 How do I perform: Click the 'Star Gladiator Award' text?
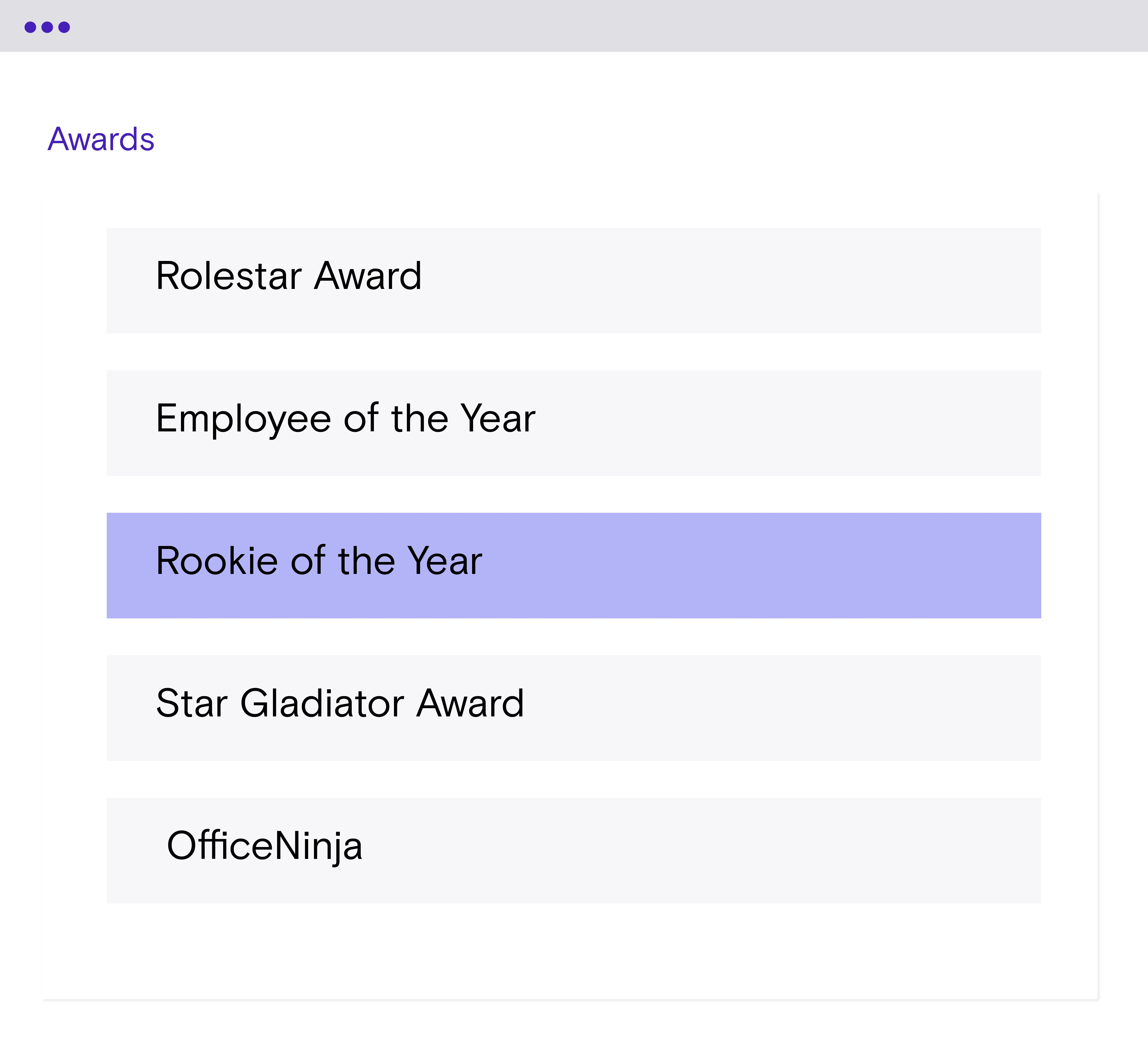coord(340,703)
